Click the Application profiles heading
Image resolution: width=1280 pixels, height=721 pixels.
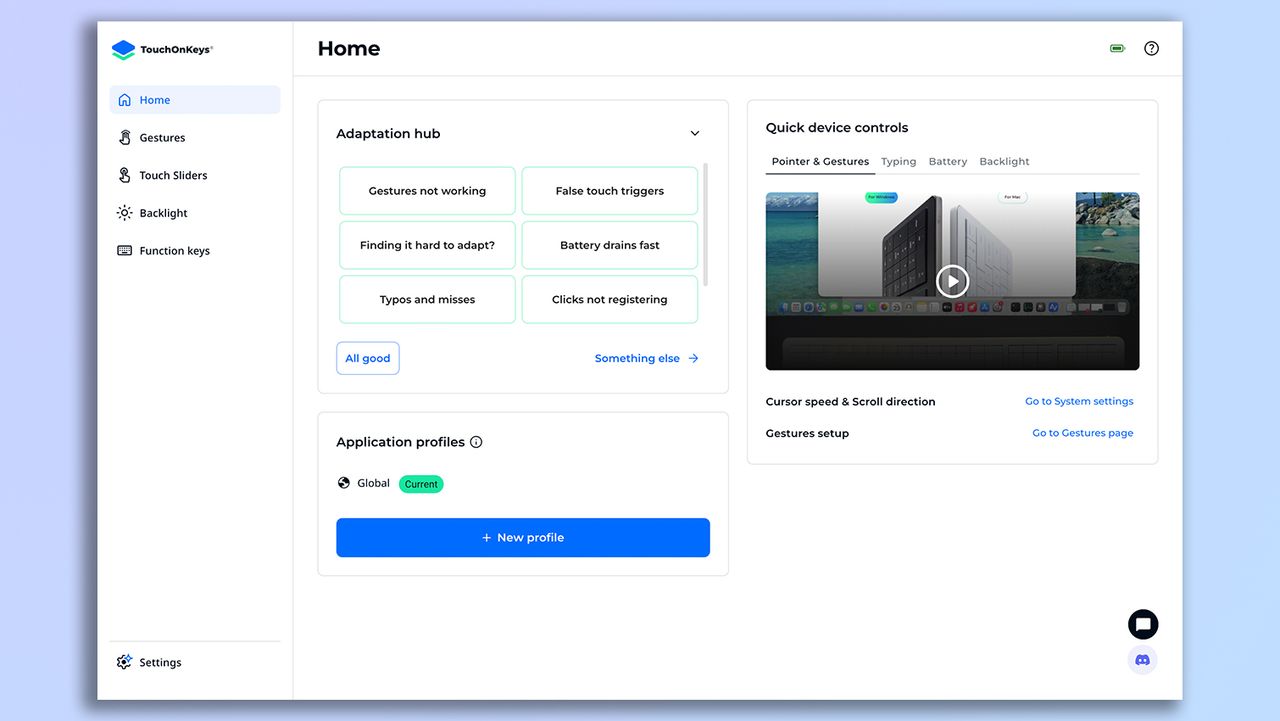[400, 442]
